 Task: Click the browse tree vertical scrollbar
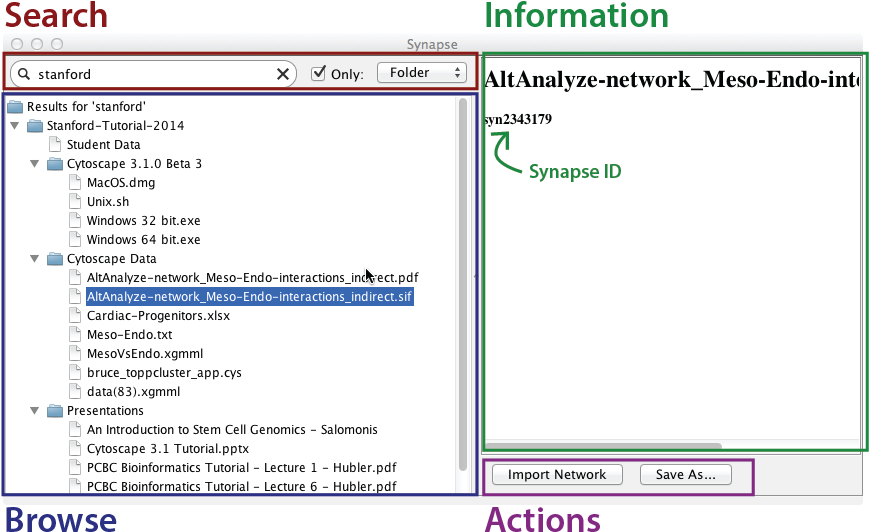[x=463, y=284]
